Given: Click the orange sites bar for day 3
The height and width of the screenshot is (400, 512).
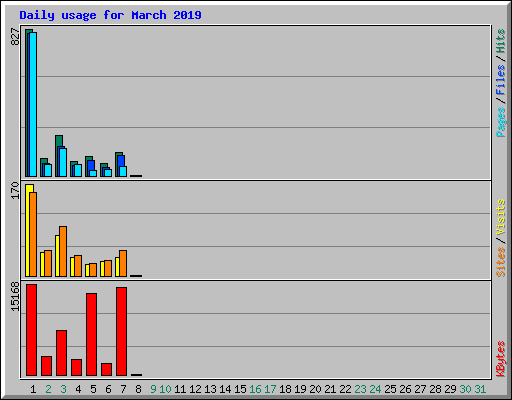Looking at the screenshot, I should (x=63, y=251).
